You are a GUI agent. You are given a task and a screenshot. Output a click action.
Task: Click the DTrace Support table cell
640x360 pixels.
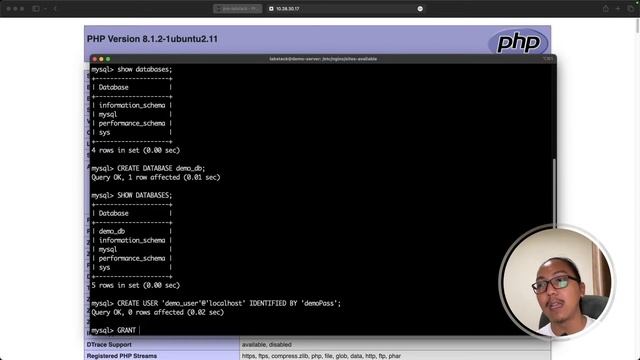pos(162,344)
